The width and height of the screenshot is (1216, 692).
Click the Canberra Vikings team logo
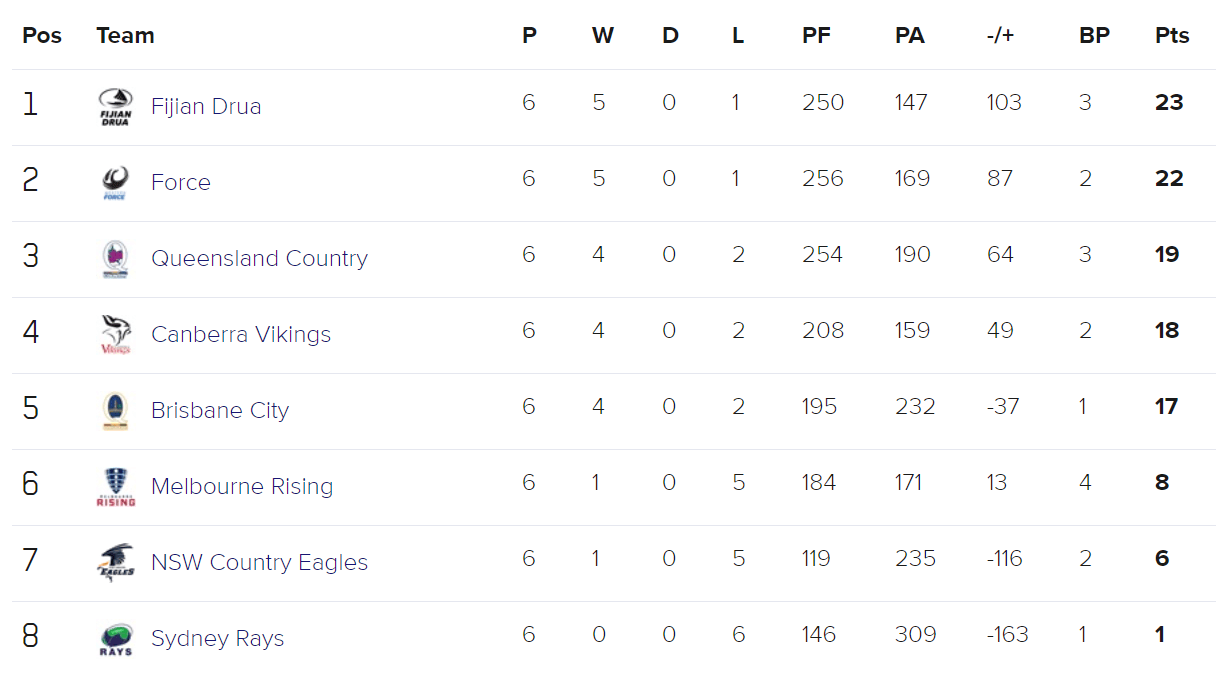coord(116,335)
